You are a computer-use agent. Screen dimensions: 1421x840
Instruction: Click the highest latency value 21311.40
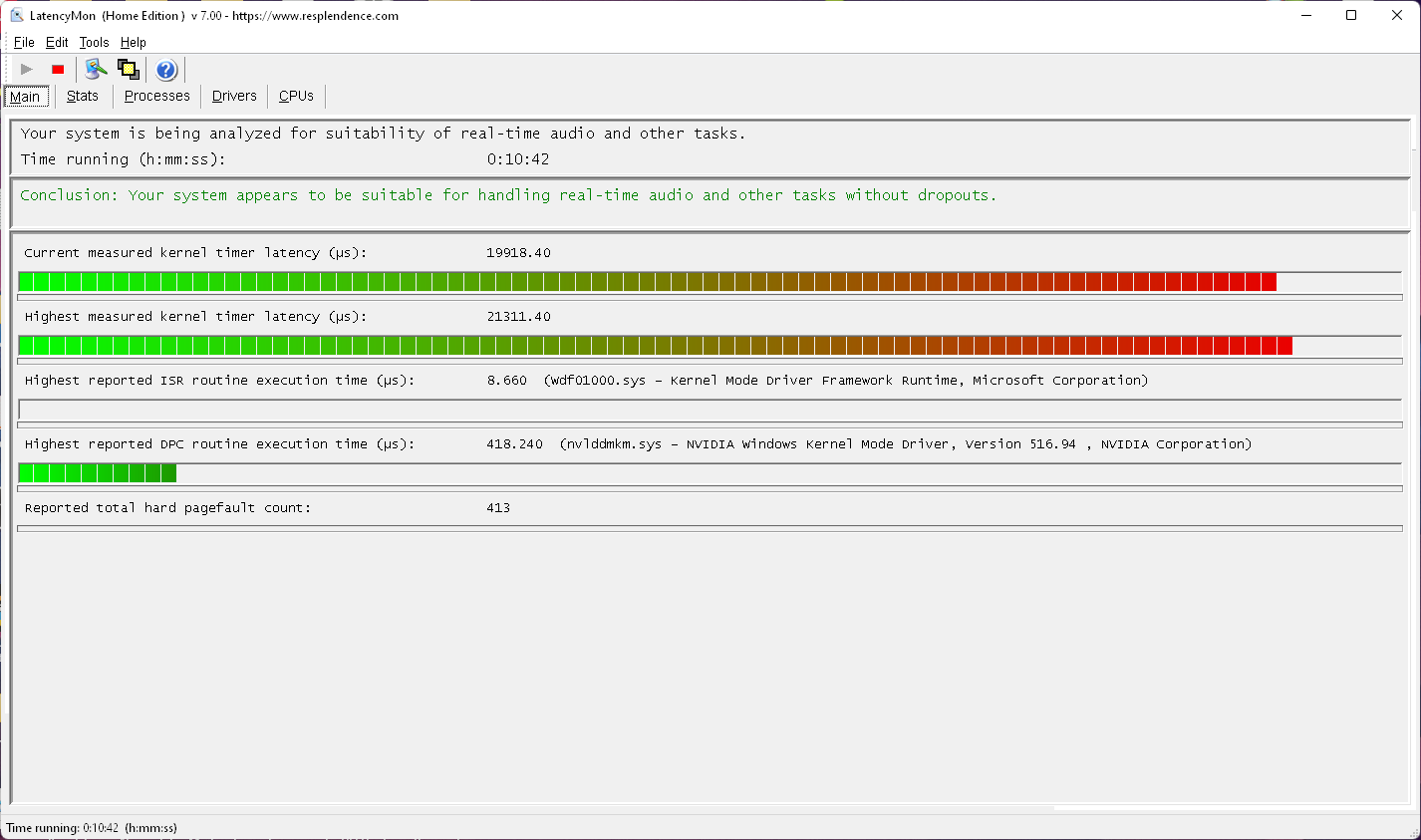tap(518, 317)
